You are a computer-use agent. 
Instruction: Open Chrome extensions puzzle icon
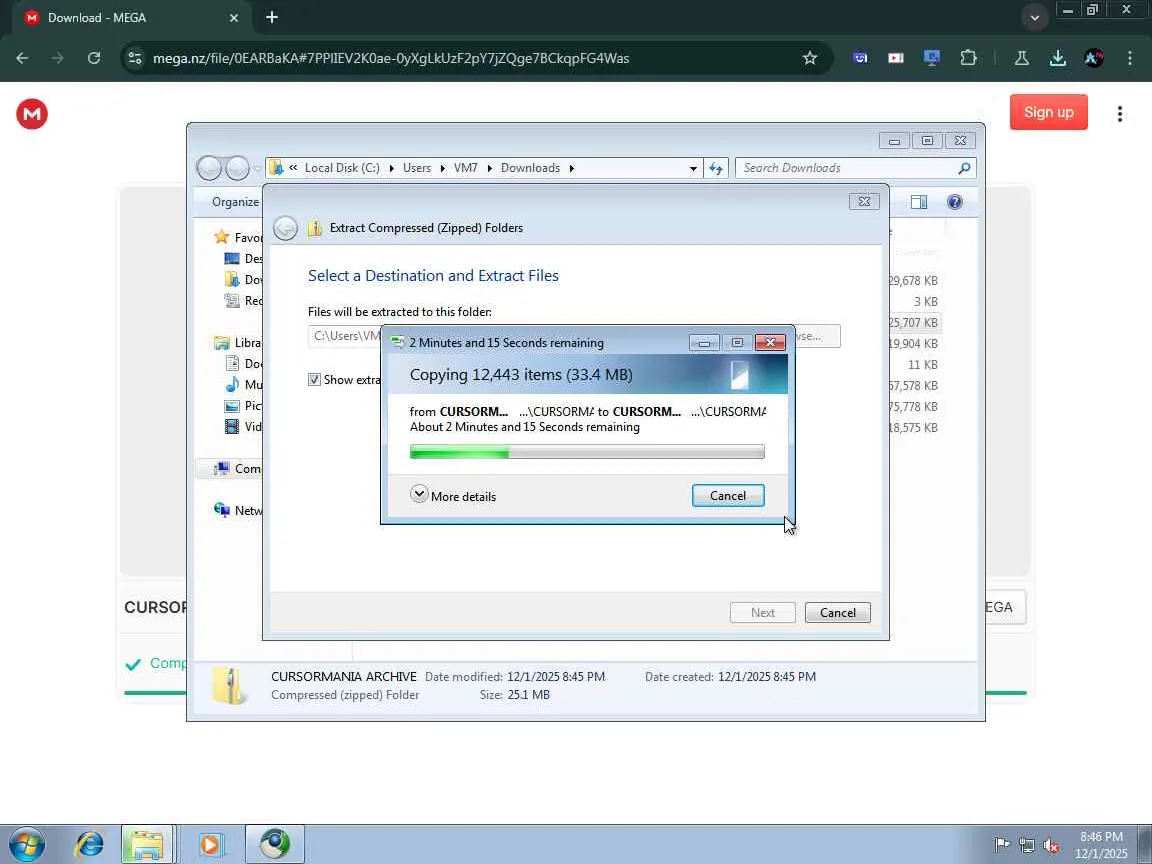968,58
